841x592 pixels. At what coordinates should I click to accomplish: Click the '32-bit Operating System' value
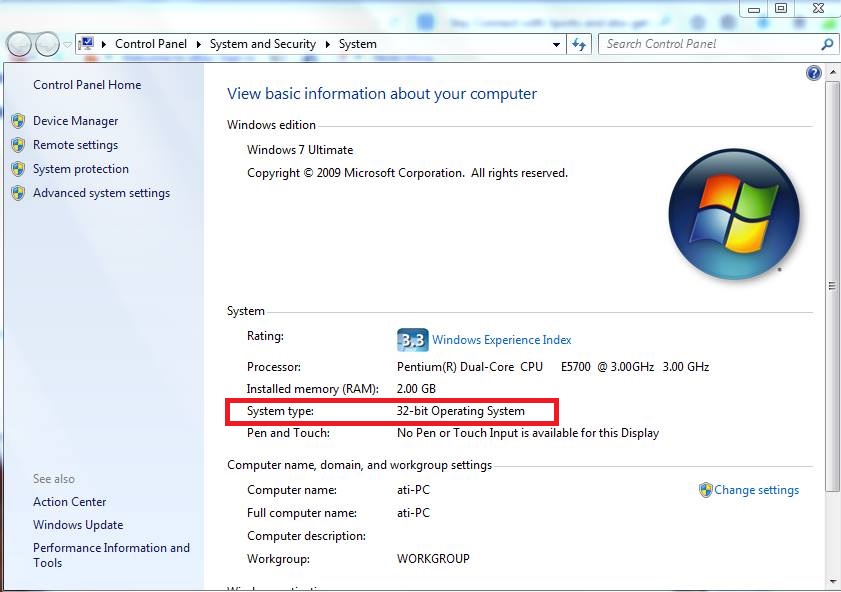pos(461,411)
